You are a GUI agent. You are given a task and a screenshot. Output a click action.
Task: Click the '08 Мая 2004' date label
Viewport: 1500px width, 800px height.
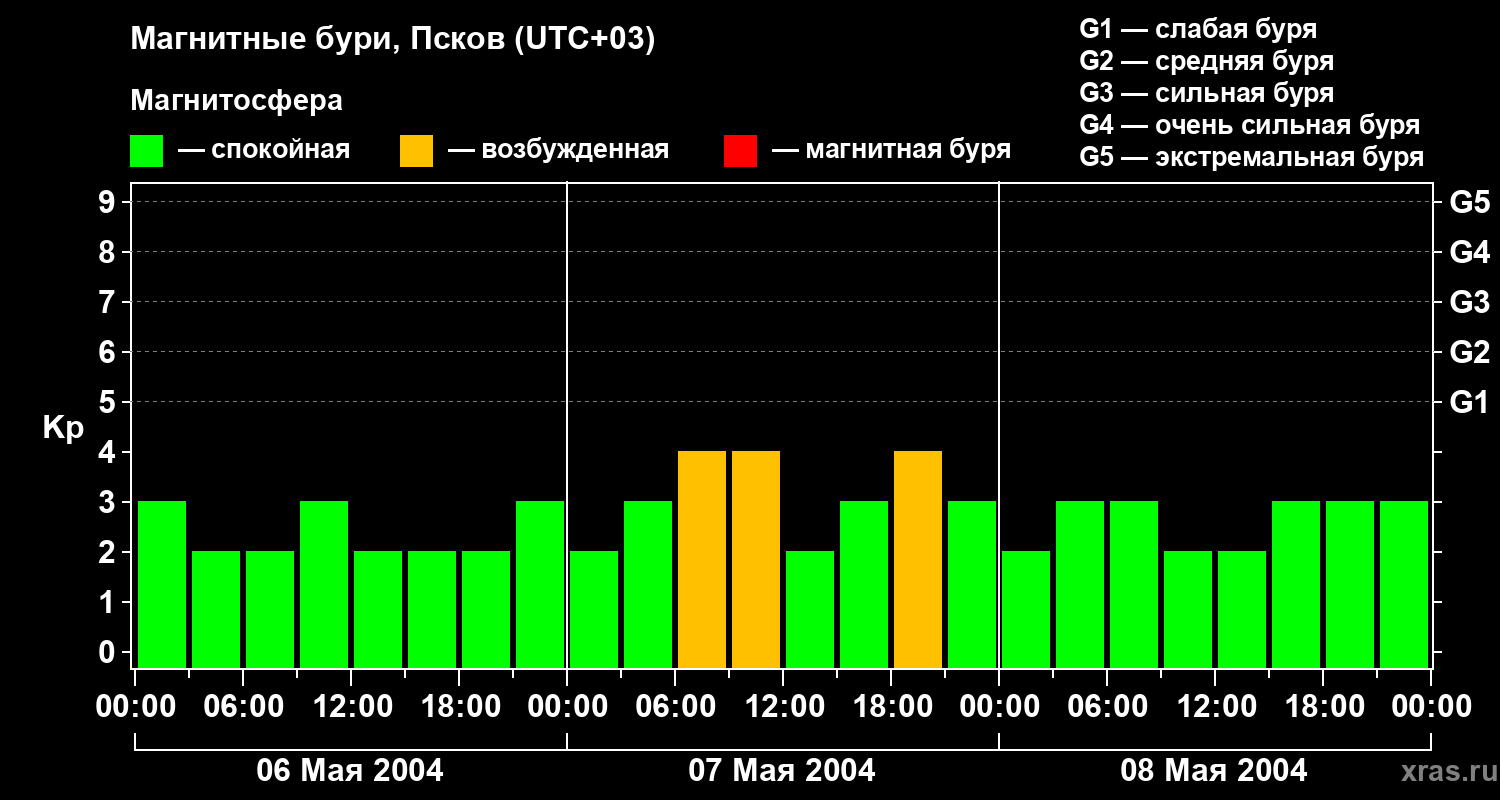pos(1214,770)
